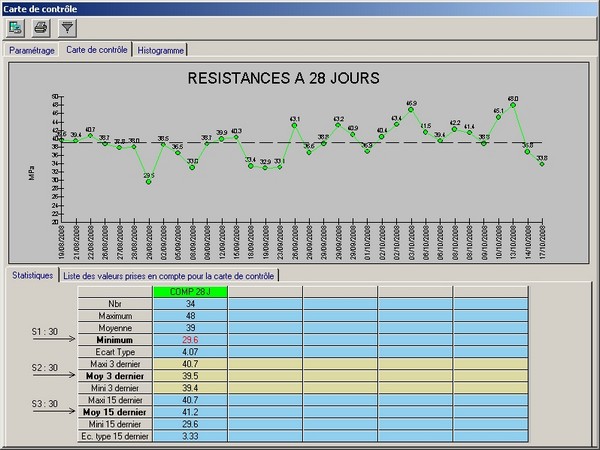Select the Statistiques sub-tab
Image resolution: width=600 pixels, height=450 pixels.
[x=32, y=275]
